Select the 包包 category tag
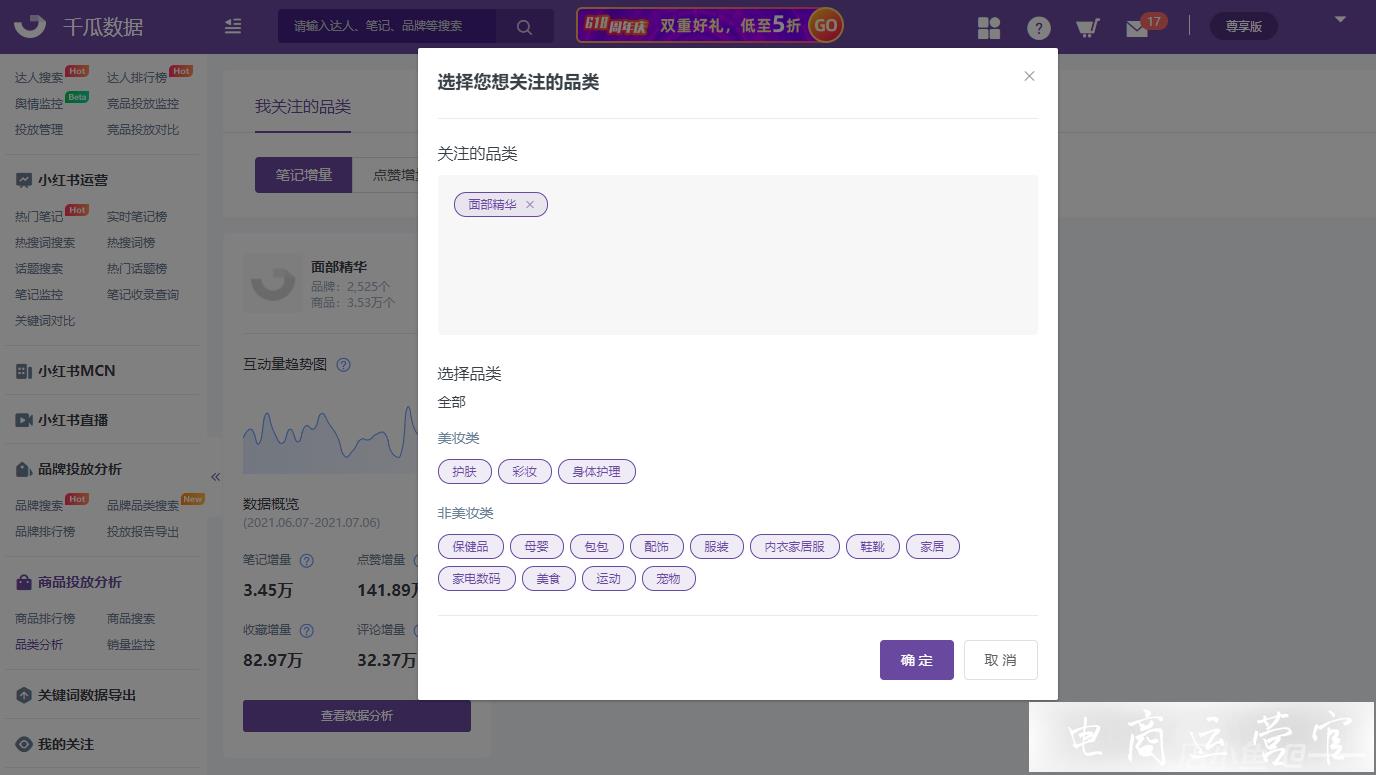 [x=596, y=547]
